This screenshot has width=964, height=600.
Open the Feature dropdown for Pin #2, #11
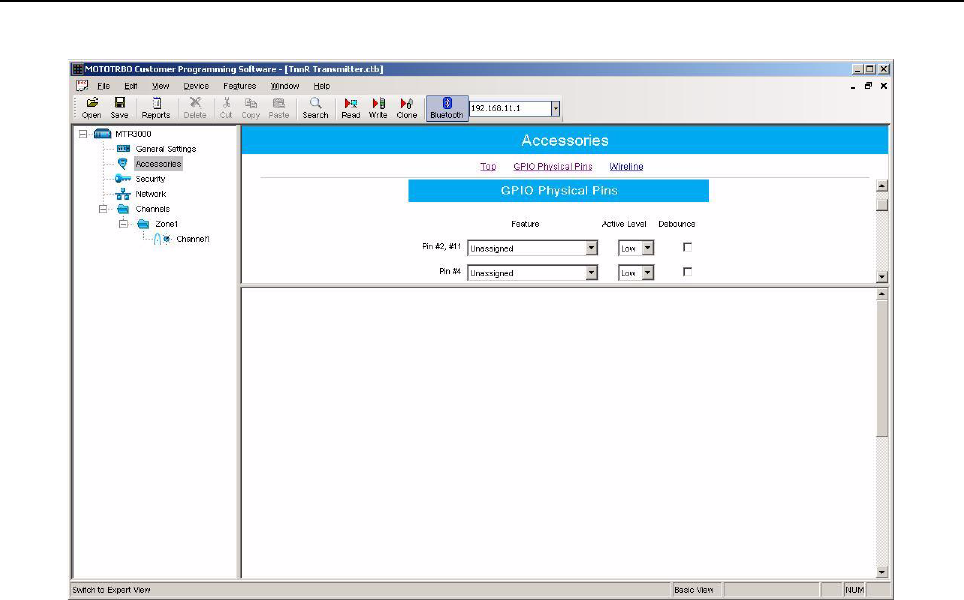pos(591,248)
